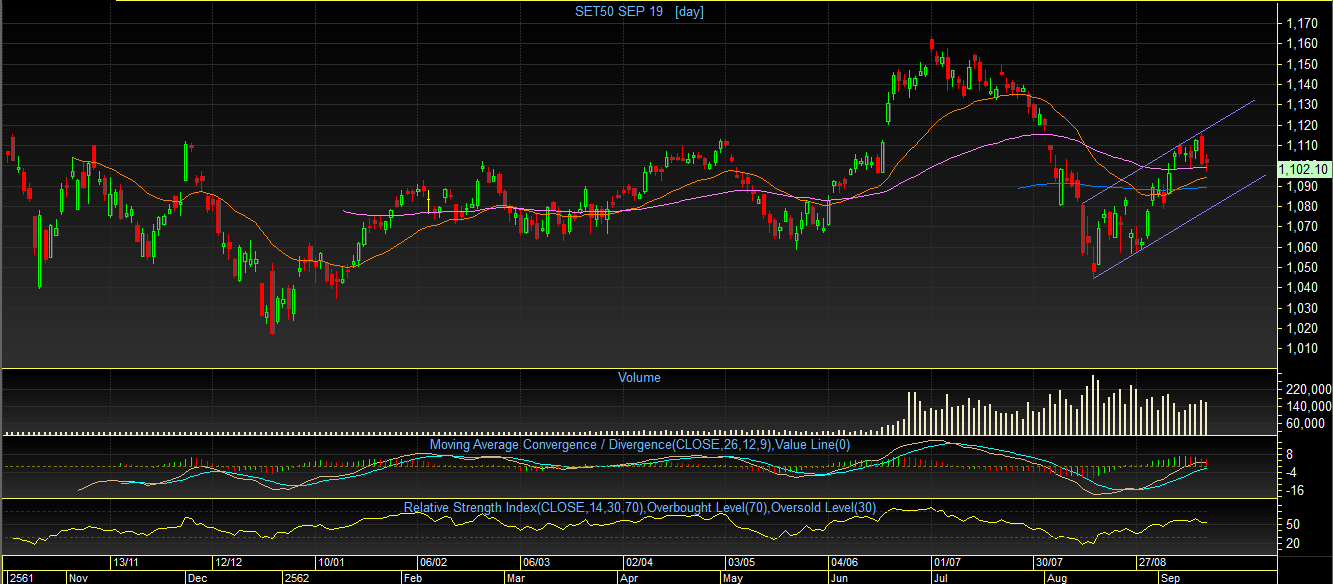This screenshot has height=584, width=1333.
Task: Select the Aug month label
Action: pos(1057,577)
